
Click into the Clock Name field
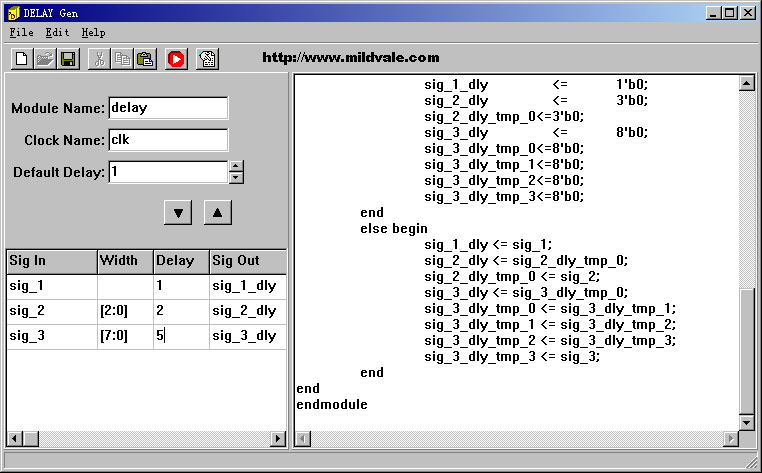coord(167,140)
